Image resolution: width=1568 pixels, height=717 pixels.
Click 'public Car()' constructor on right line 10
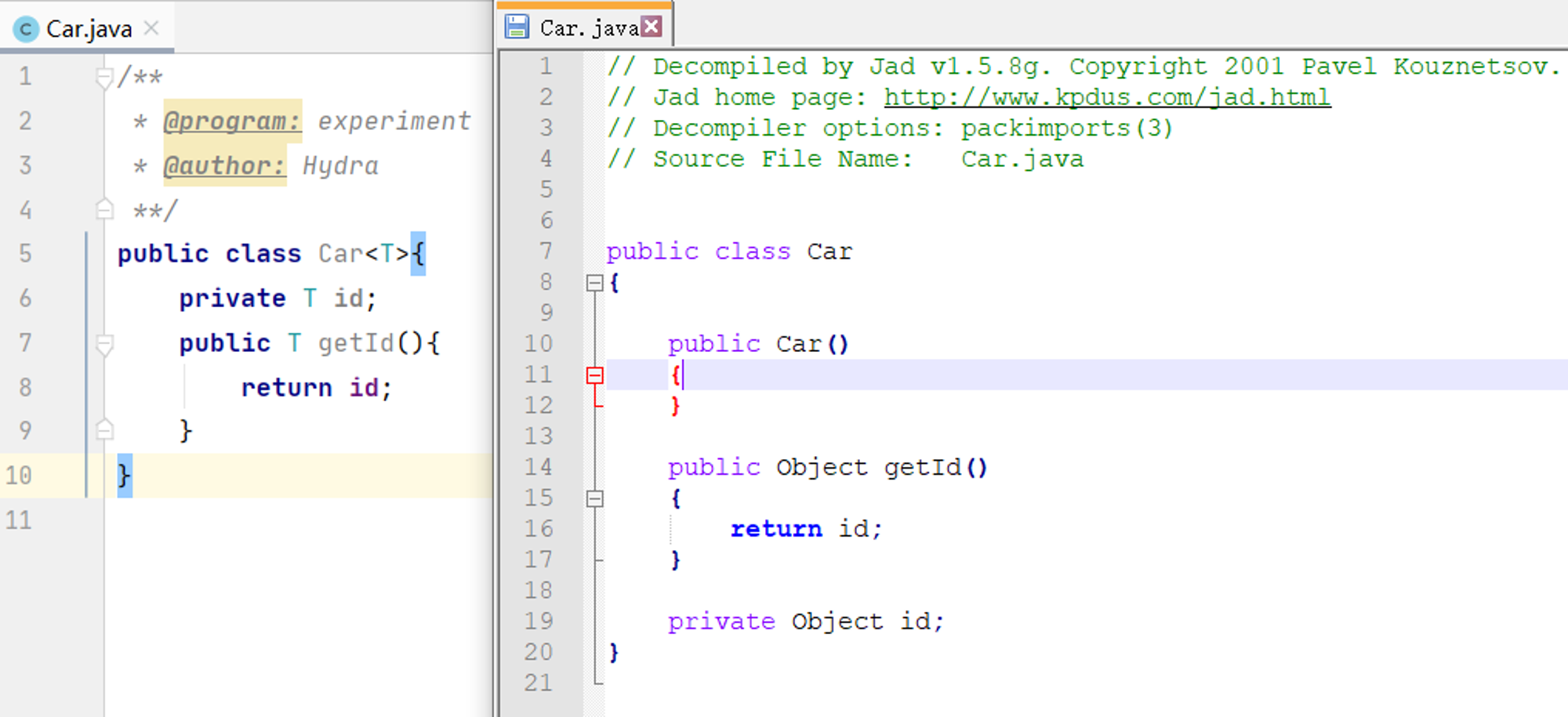(x=758, y=344)
